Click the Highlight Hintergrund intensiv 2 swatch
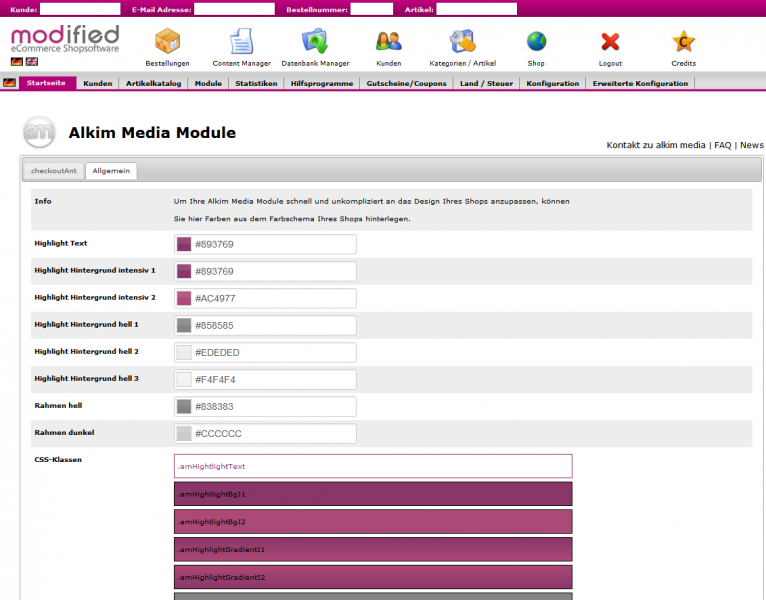Viewport: 766px width, 600px height. click(x=184, y=298)
